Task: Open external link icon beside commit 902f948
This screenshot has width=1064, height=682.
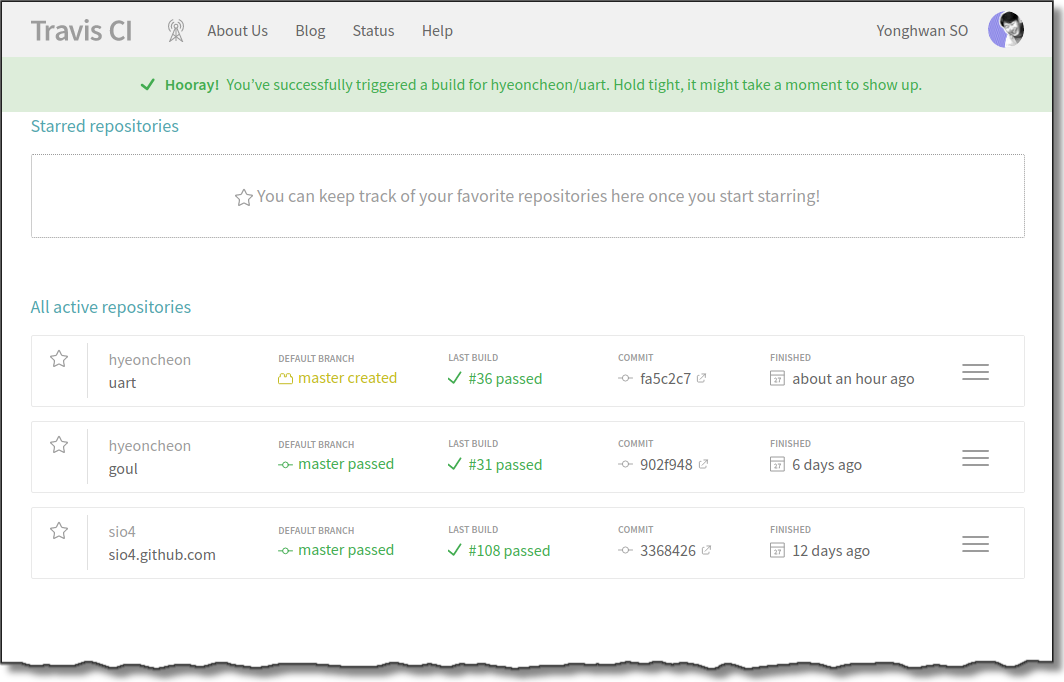Action: pyautogui.click(x=704, y=464)
